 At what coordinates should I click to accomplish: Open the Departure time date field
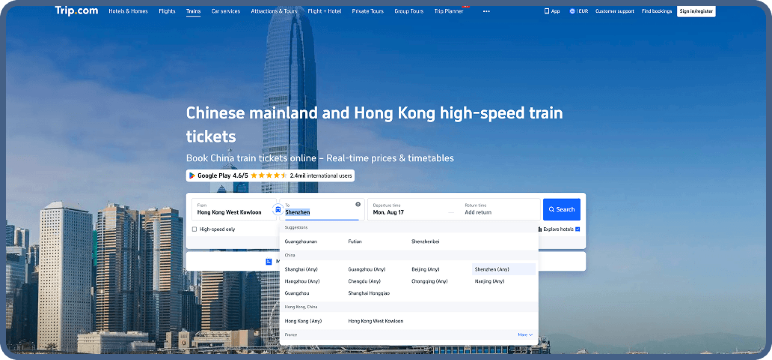pos(409,209)
